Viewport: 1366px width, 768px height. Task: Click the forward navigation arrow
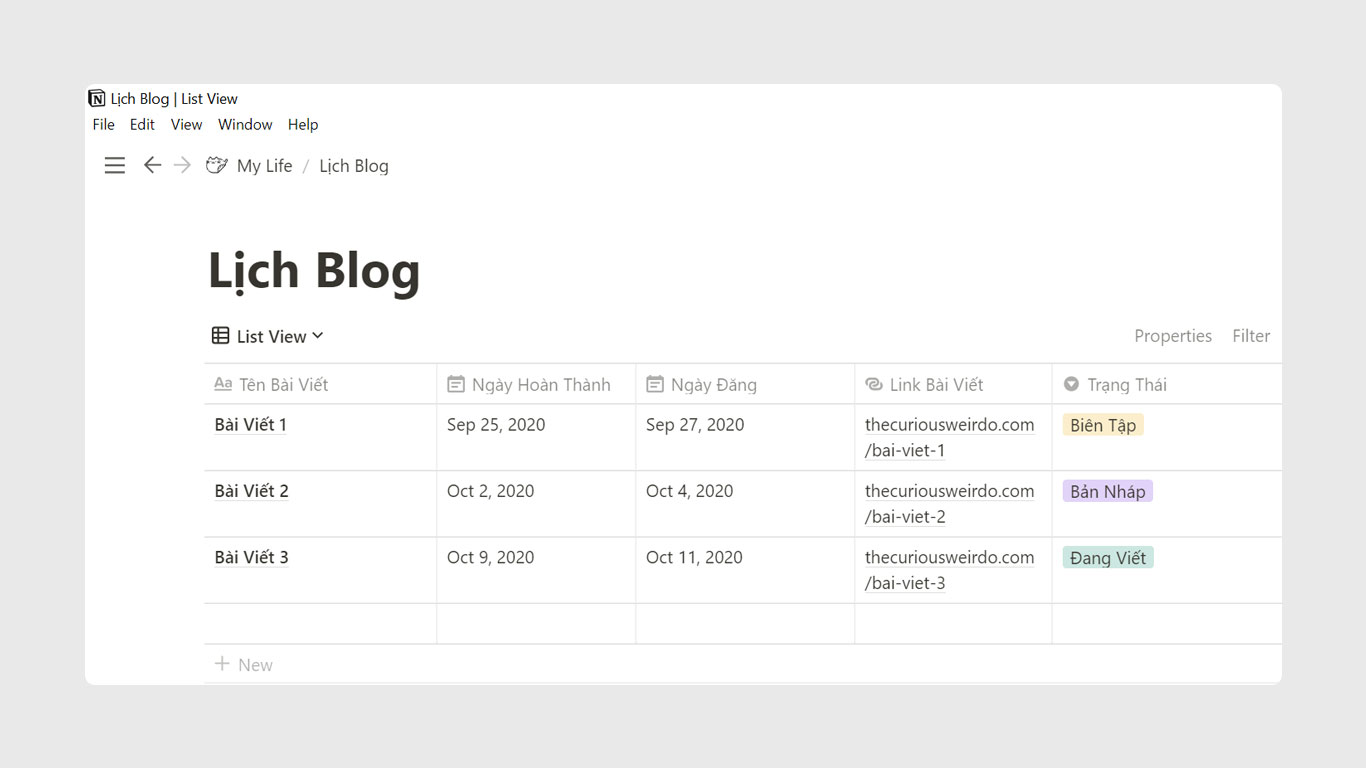(x=182, y=166)
